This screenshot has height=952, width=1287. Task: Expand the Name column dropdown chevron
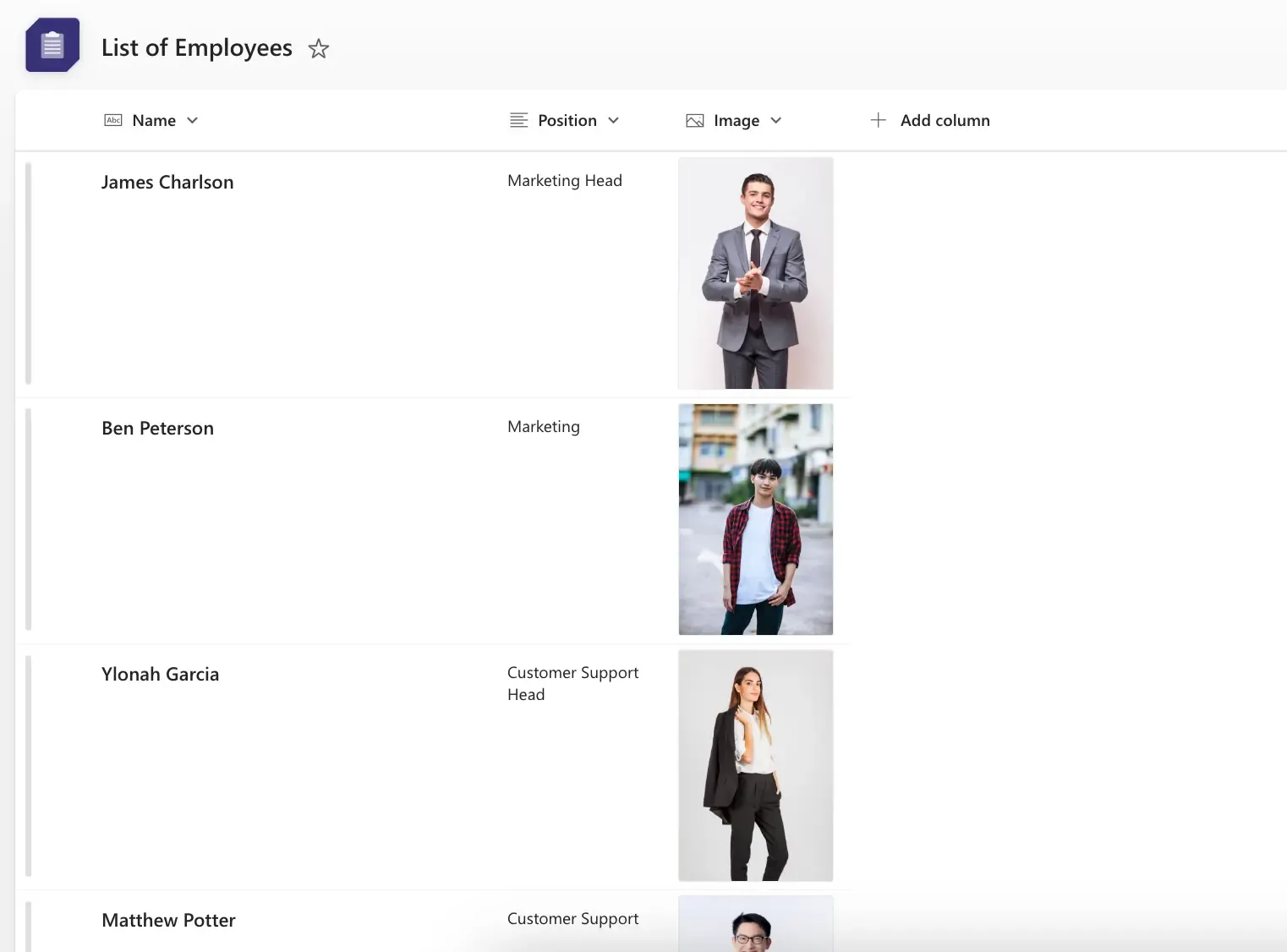(x=193, y=120)
